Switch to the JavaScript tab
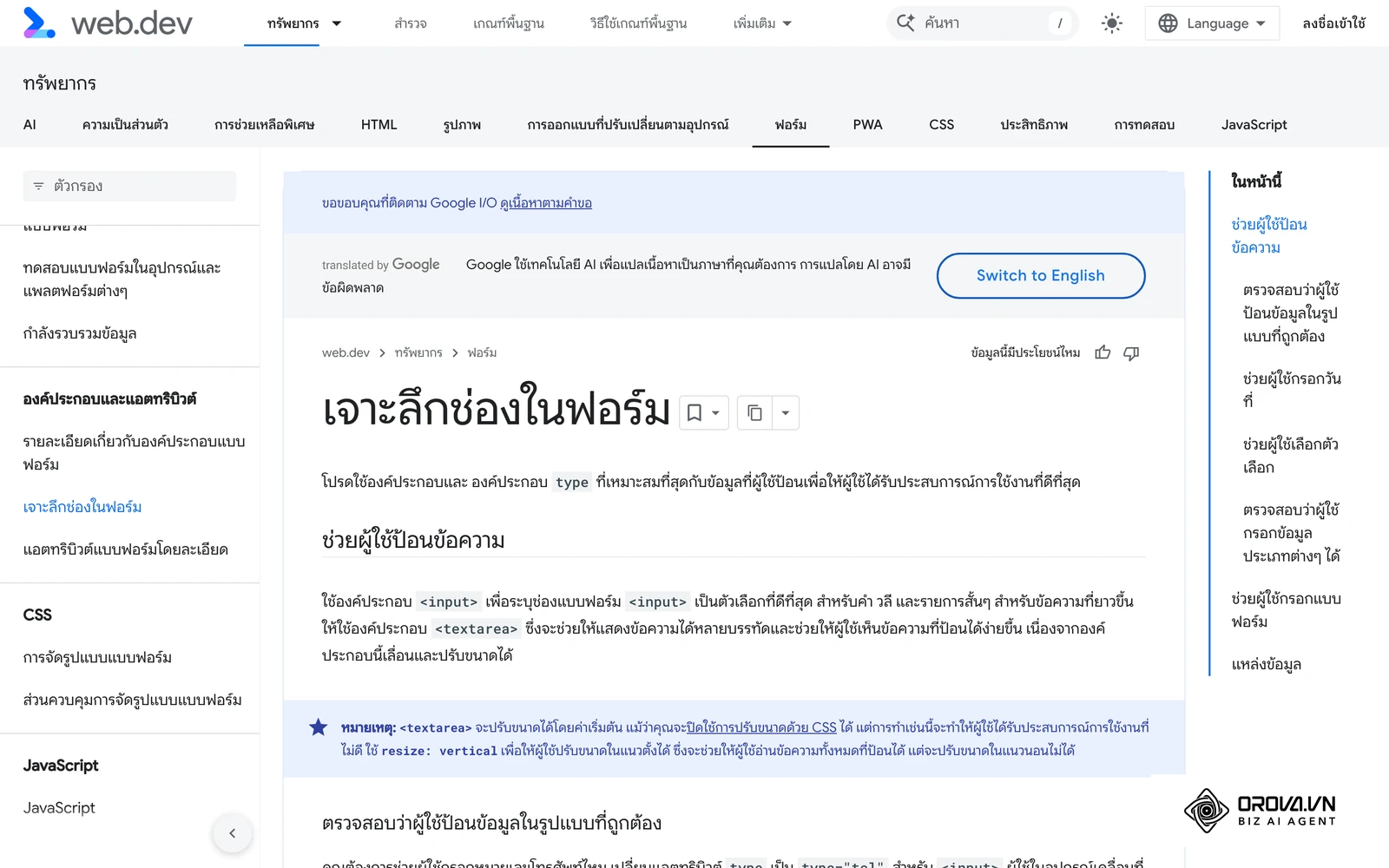 pyautogui.click(x=1254, y=125)
